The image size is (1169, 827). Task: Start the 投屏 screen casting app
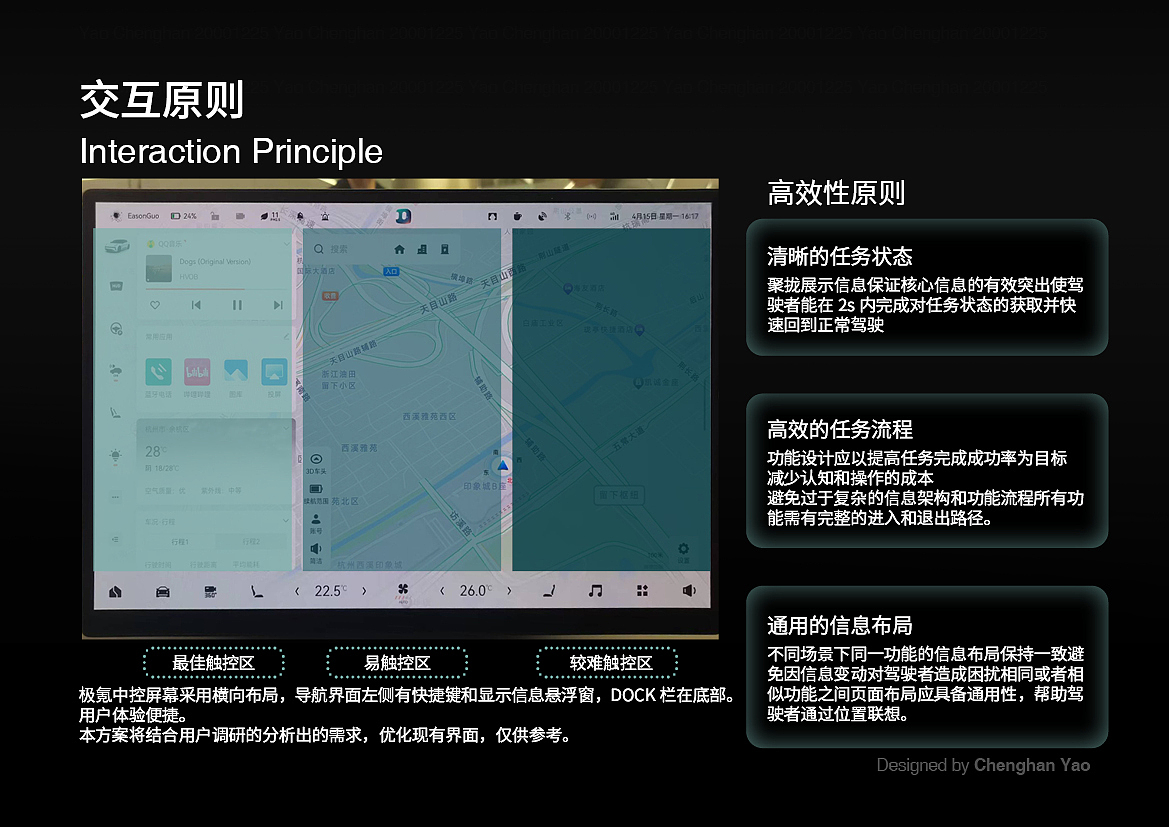(273, 370)
